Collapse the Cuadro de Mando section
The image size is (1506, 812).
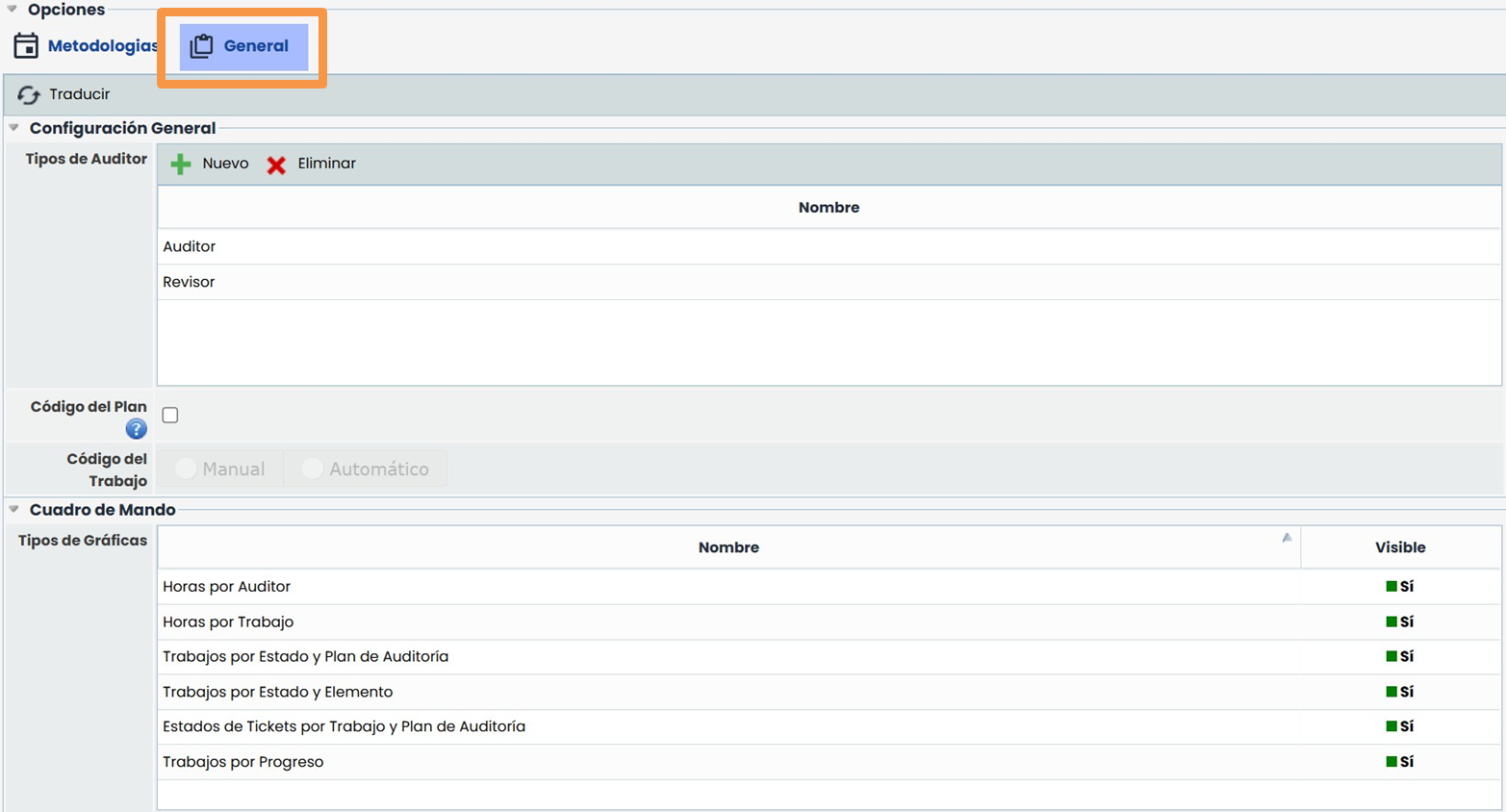(14, 510)
